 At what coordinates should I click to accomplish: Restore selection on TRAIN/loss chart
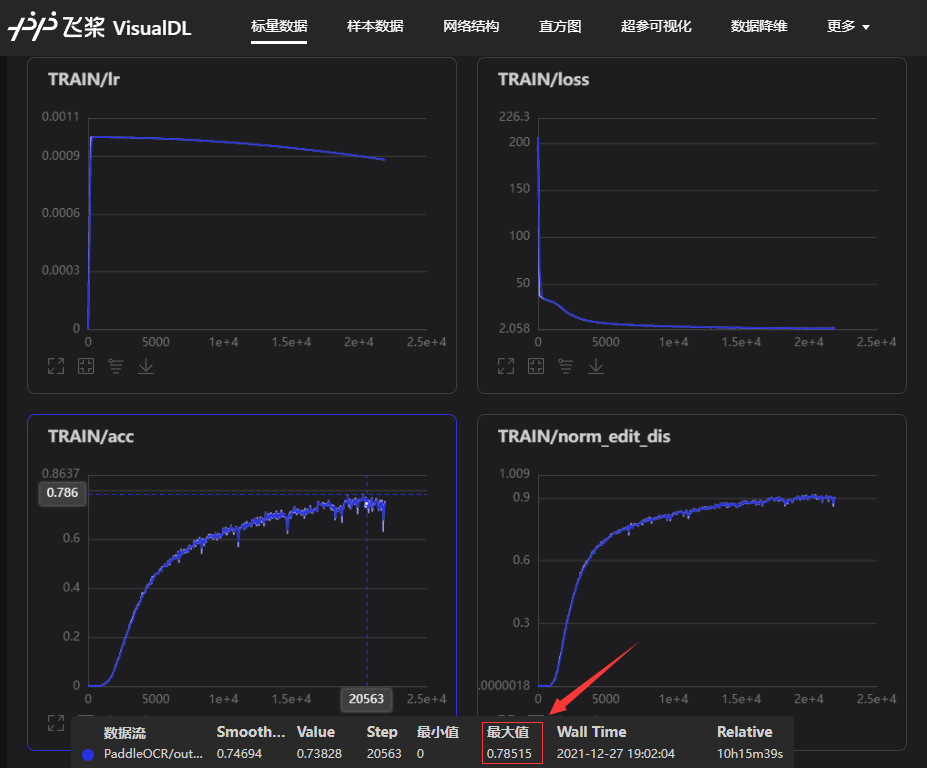(x=536, y=366)
